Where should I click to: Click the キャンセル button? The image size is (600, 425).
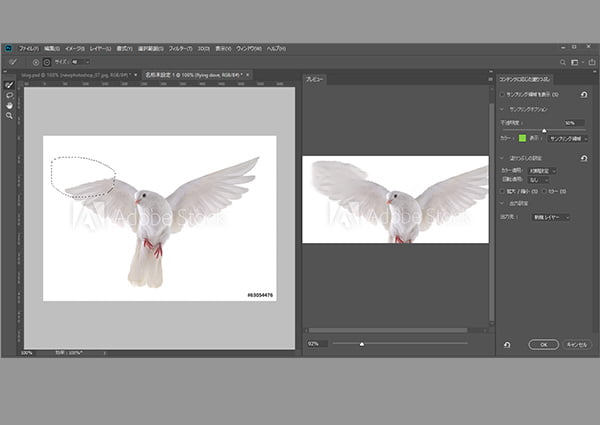[576, 344]
